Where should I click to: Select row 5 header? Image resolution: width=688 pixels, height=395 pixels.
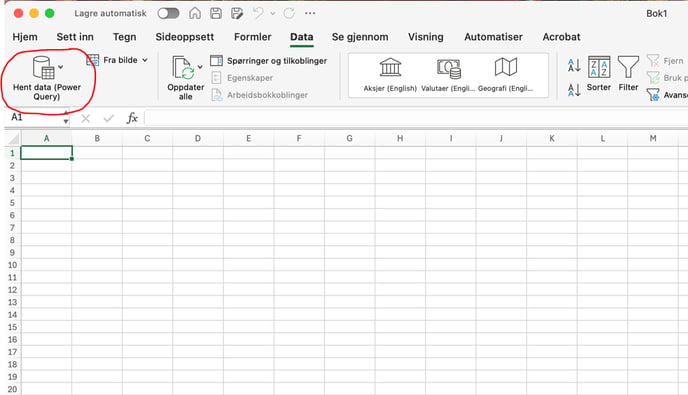[12, 203]
